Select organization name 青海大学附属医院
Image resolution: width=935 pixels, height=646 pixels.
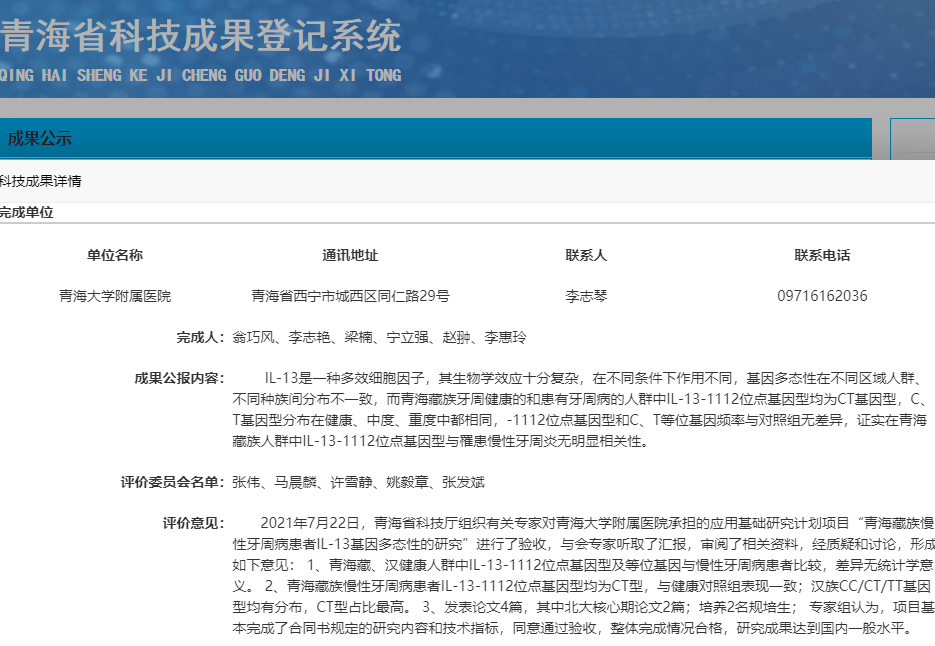[115, 296]
